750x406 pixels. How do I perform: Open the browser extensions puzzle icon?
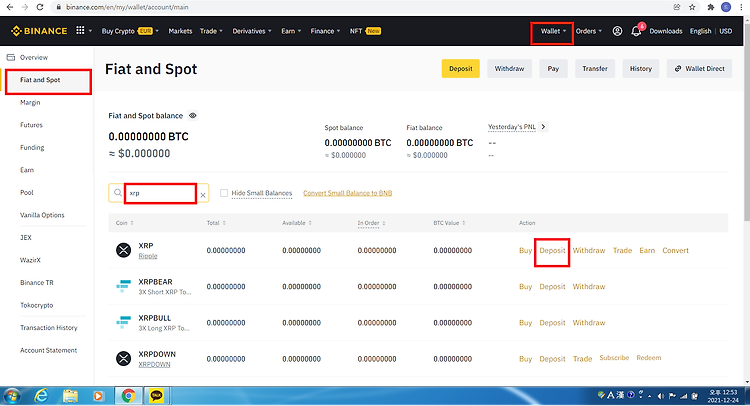711,7
